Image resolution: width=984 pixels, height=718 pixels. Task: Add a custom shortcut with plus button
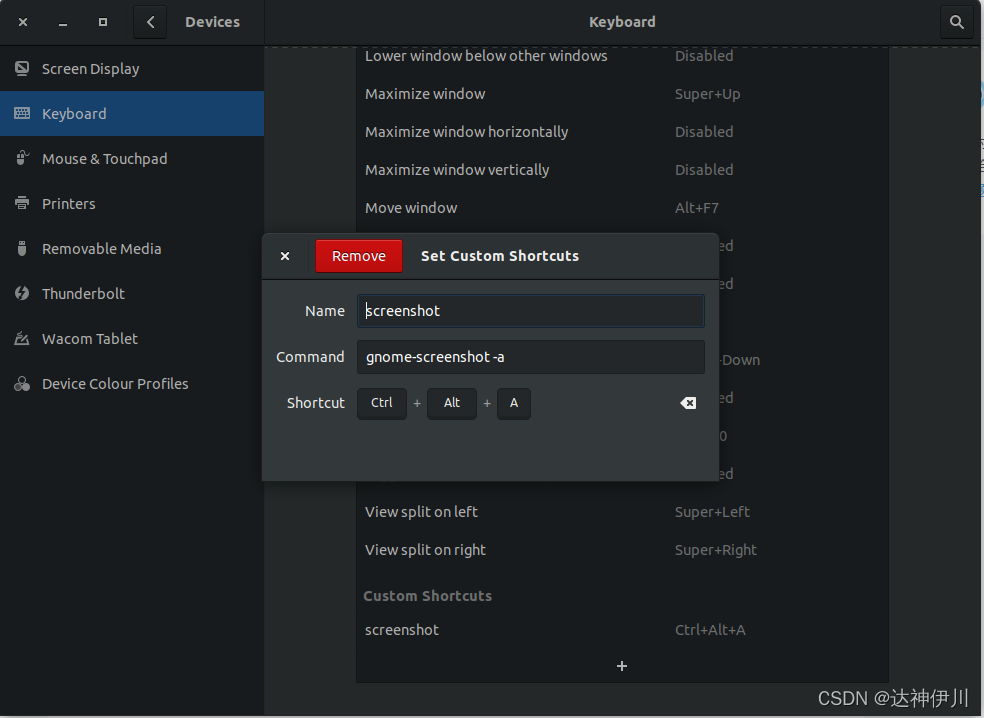(622, 666)
